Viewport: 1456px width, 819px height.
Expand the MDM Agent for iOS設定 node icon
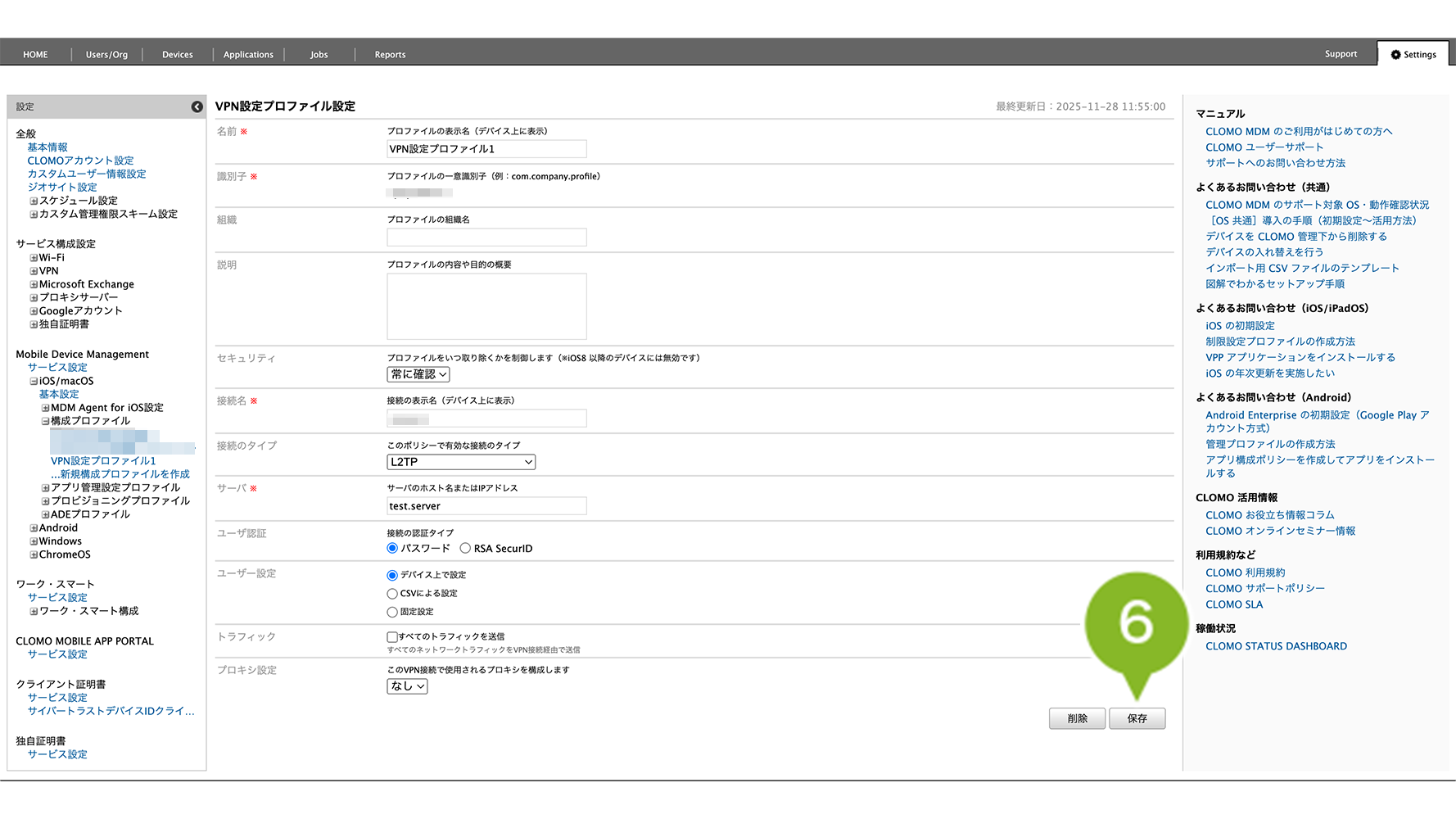click(x=46, y=408)
